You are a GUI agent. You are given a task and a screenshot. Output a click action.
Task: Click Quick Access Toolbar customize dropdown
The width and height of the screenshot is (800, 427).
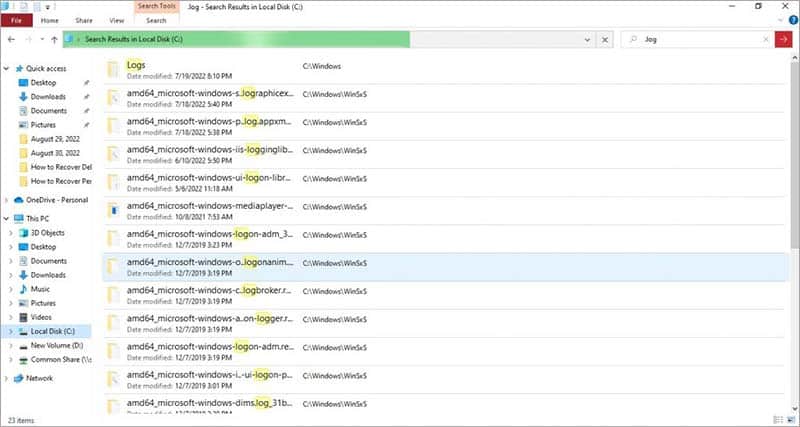tap(47, 7)
